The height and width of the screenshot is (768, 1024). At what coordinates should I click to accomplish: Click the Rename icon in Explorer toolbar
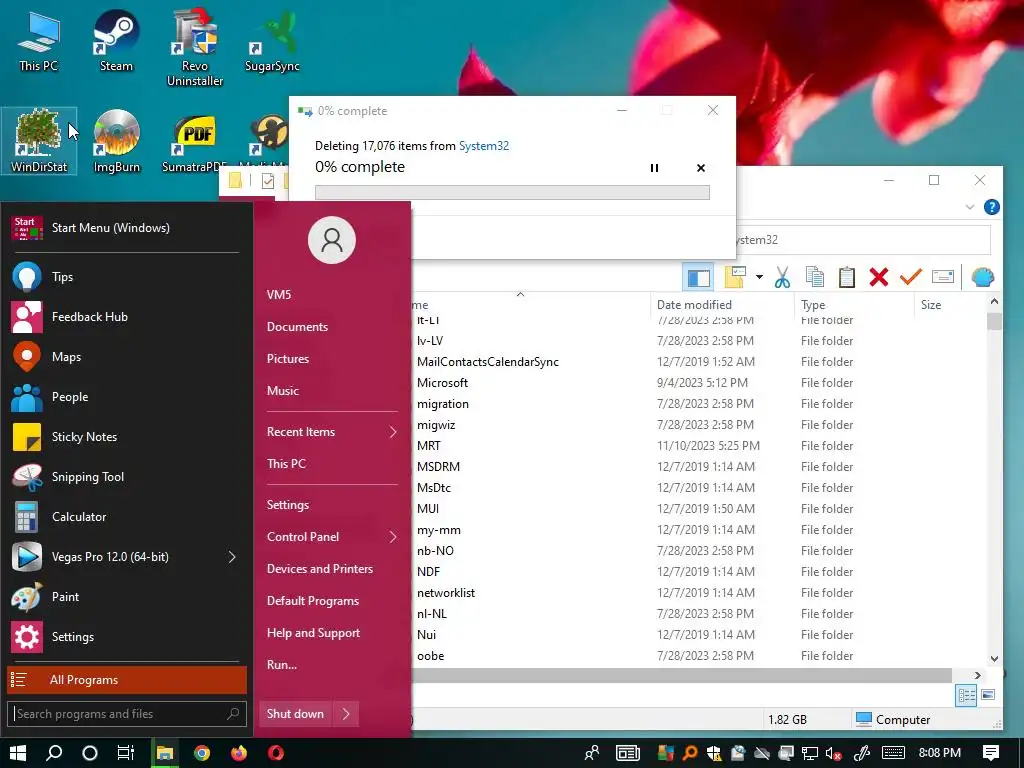tap(942, 278)
